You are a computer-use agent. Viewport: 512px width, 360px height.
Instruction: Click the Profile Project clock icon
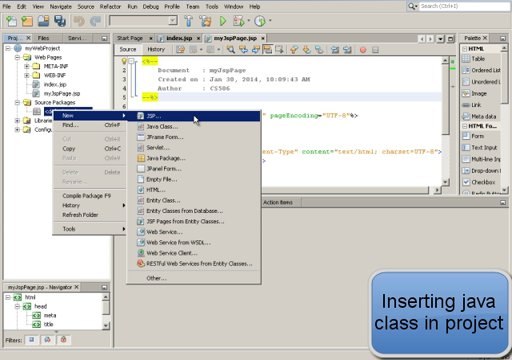coord(260,21)
